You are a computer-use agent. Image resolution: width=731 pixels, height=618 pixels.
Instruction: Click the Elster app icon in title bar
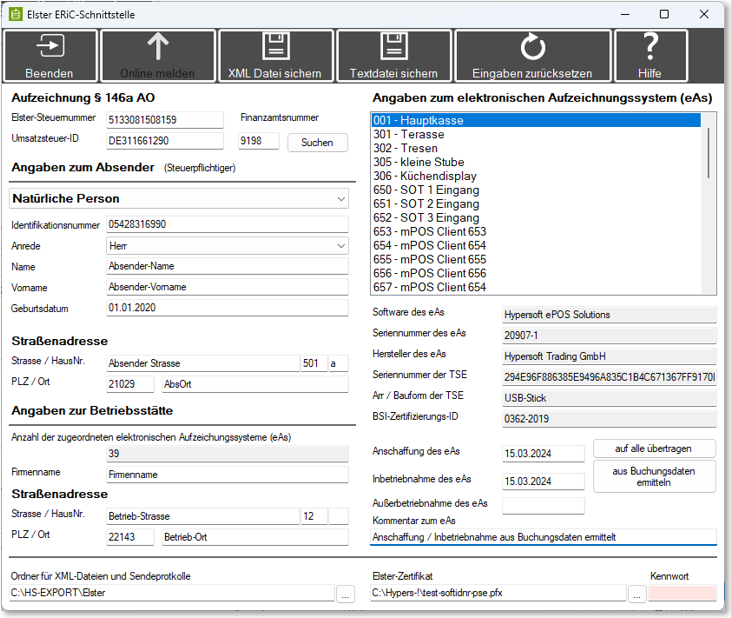[x=16, y=15]
